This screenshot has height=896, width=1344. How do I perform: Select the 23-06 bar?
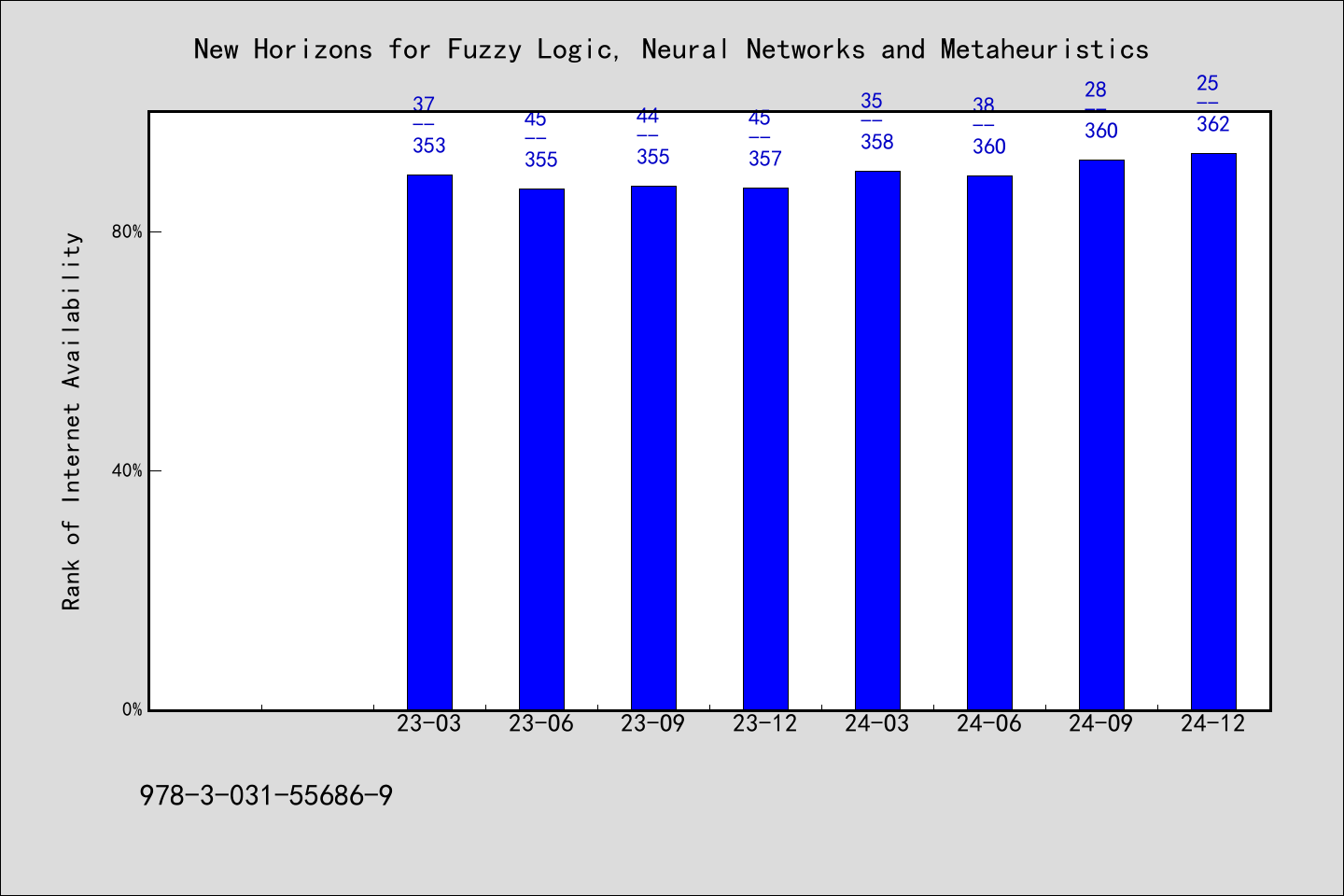pos(541,449)
